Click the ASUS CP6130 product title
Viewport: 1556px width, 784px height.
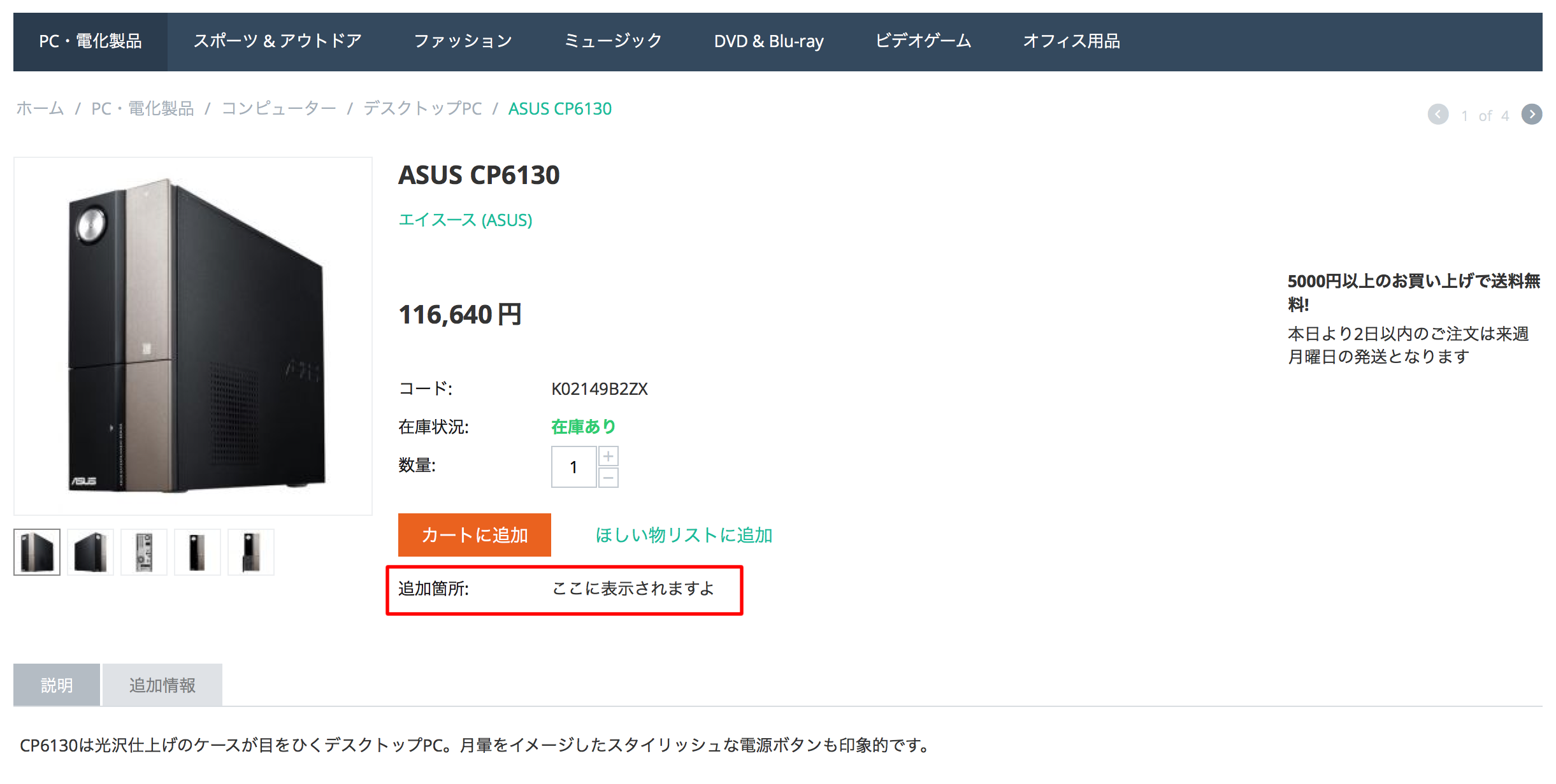tap(479, 175)
